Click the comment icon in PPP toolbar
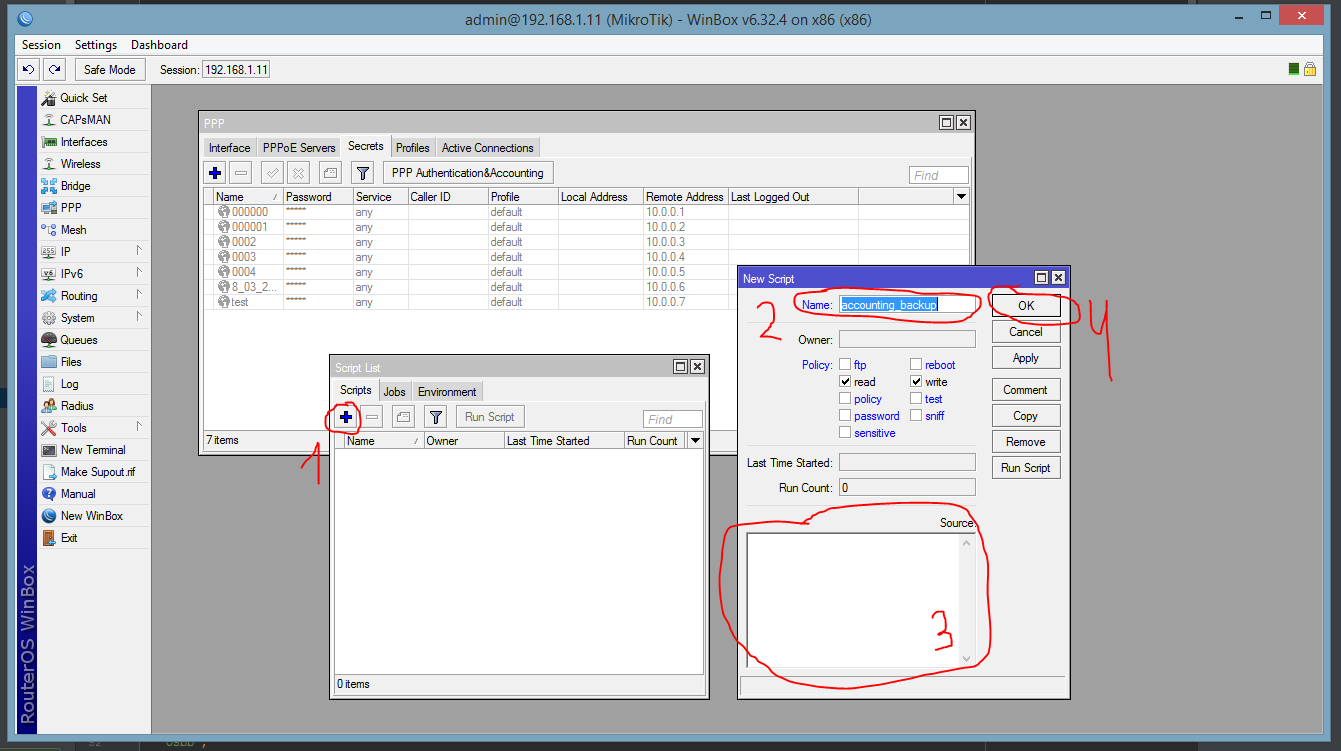The width and height of the screenshot is (1341, 751). [x=330, y=173]
